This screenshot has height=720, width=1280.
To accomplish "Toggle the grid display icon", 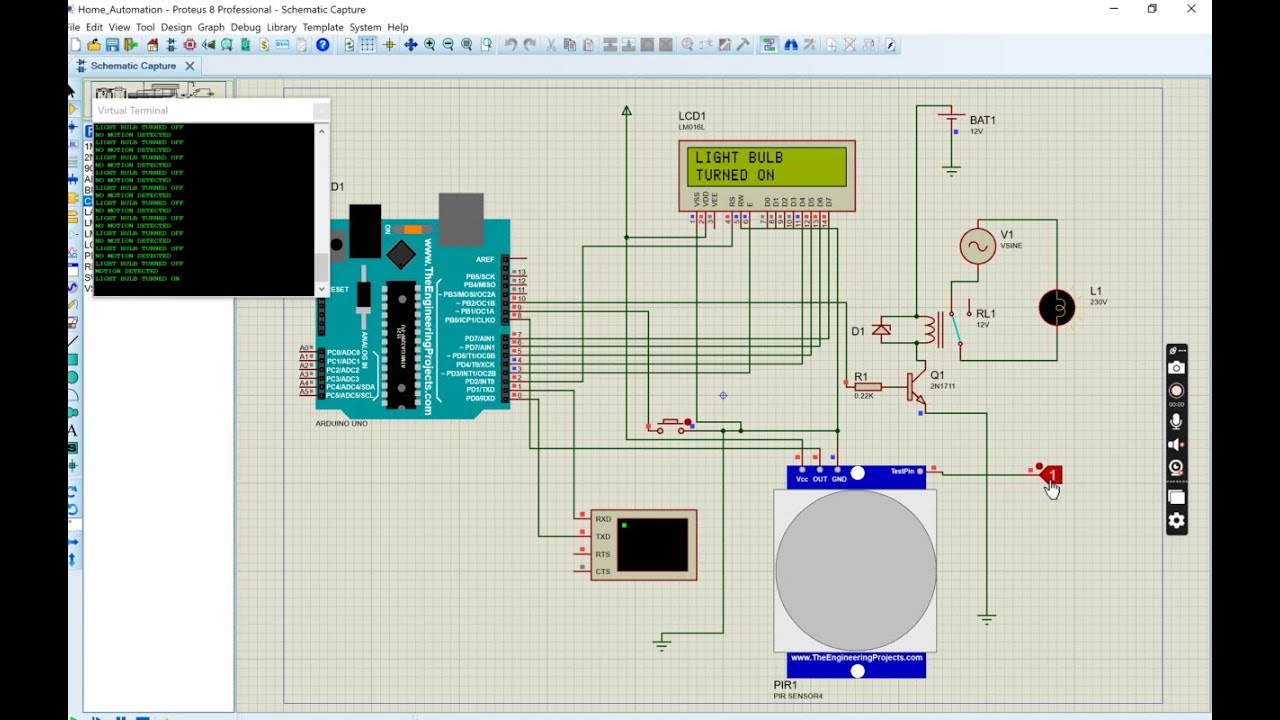I will 368,45.
